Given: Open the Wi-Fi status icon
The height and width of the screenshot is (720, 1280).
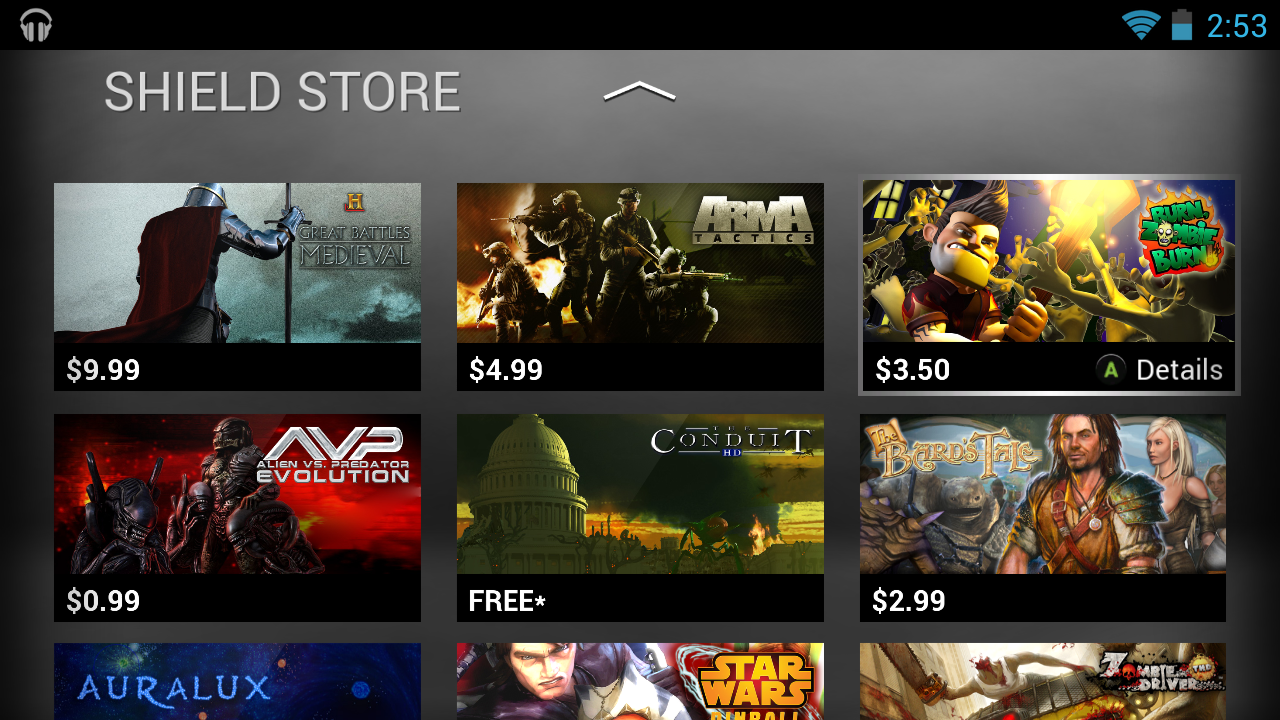Looking at the screenshot, I should coord(1140,25).
